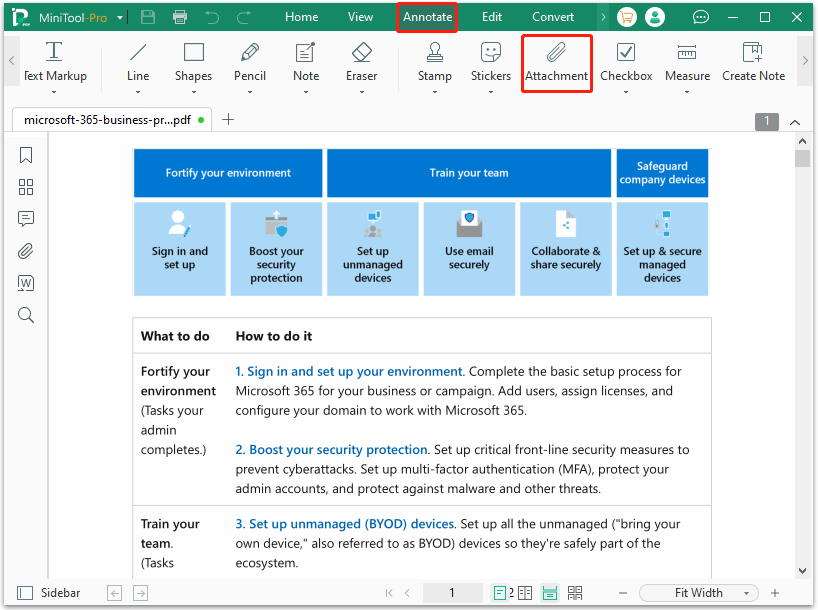Choose the Pencil drawing tool

coord(250,62)
